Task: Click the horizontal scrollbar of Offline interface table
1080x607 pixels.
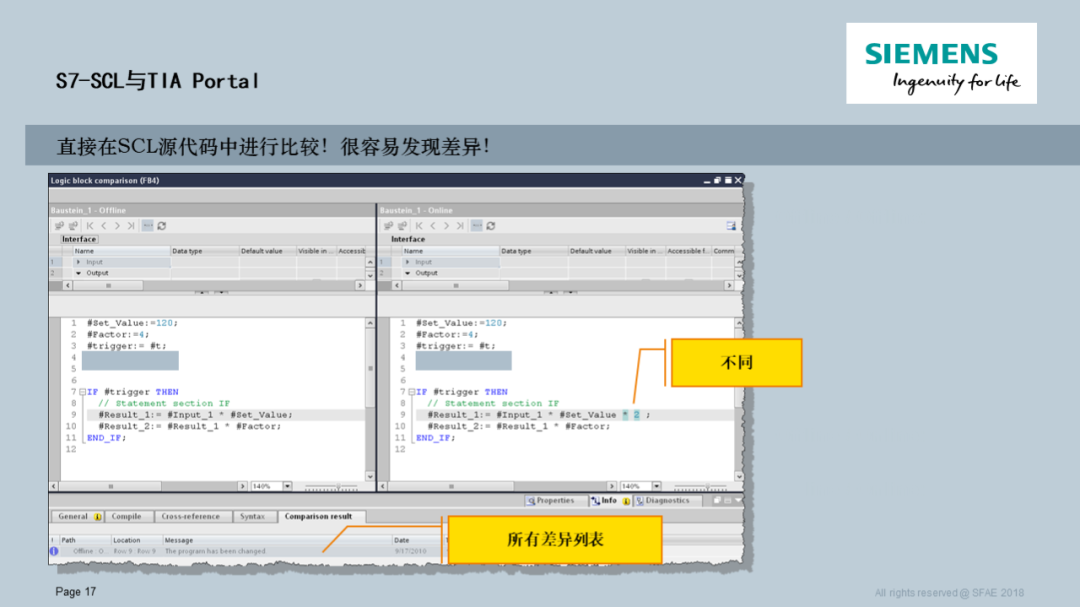Action: click(214, 285)
